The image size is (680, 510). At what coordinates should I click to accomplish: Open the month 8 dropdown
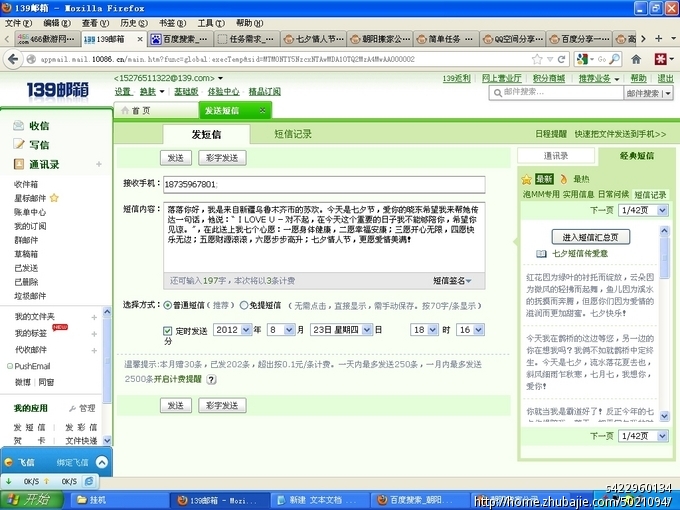coord(281,330)
